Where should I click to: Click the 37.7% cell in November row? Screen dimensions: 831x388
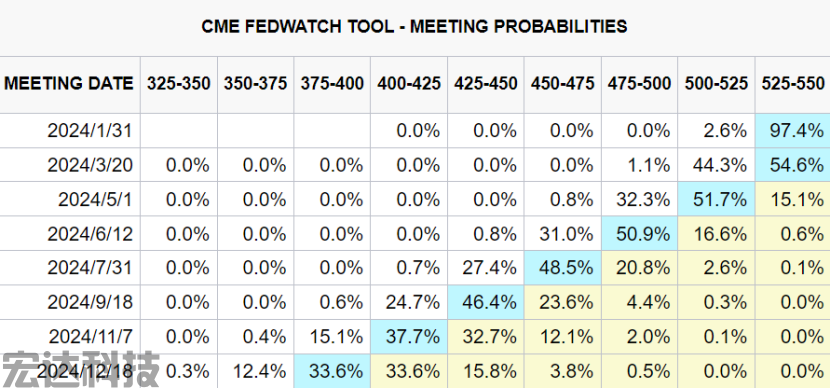[x=409, y=336]
